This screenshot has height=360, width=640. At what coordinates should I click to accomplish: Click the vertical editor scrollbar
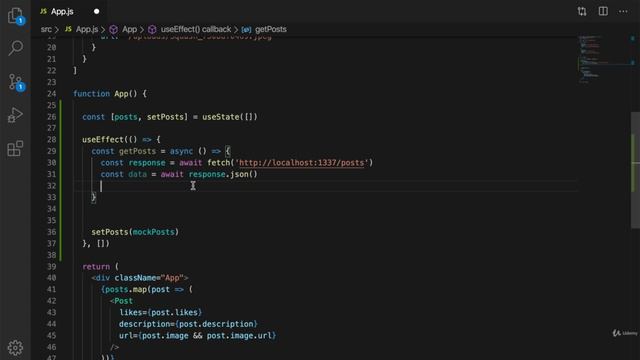tap(635, 170)
